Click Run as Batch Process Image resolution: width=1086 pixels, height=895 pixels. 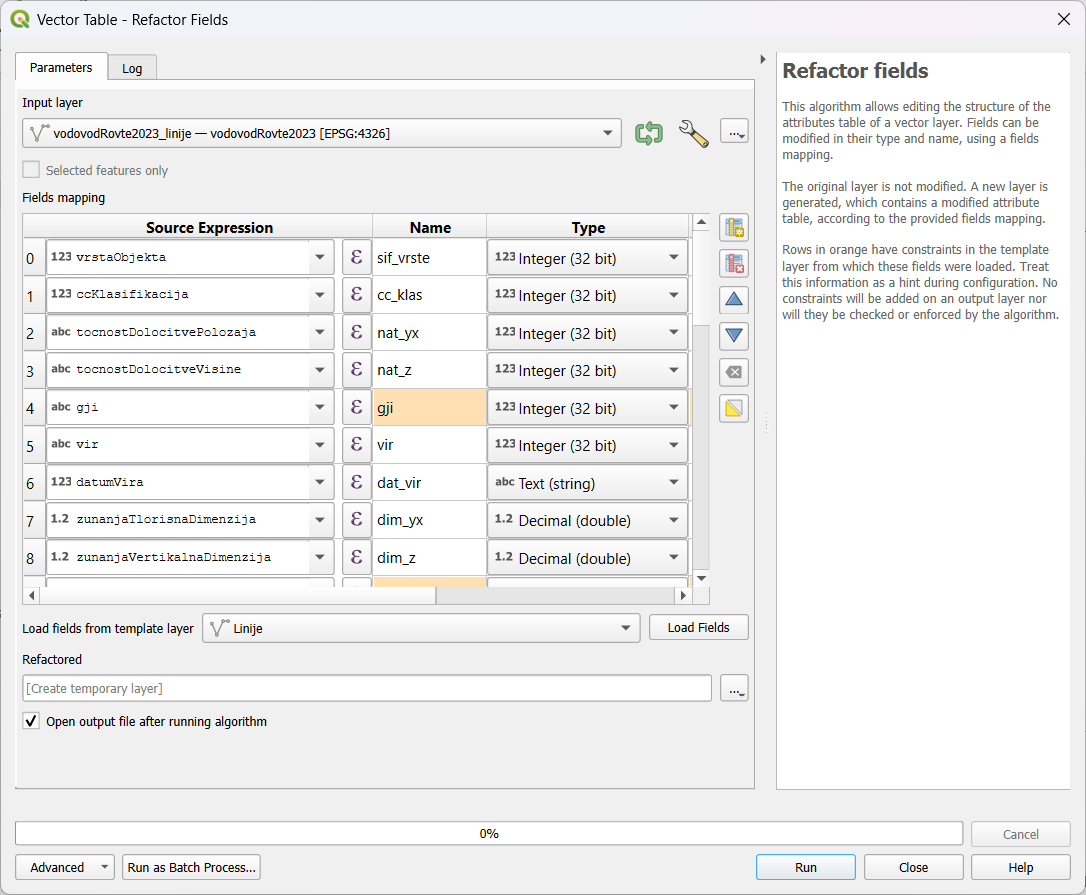[190, 866]
